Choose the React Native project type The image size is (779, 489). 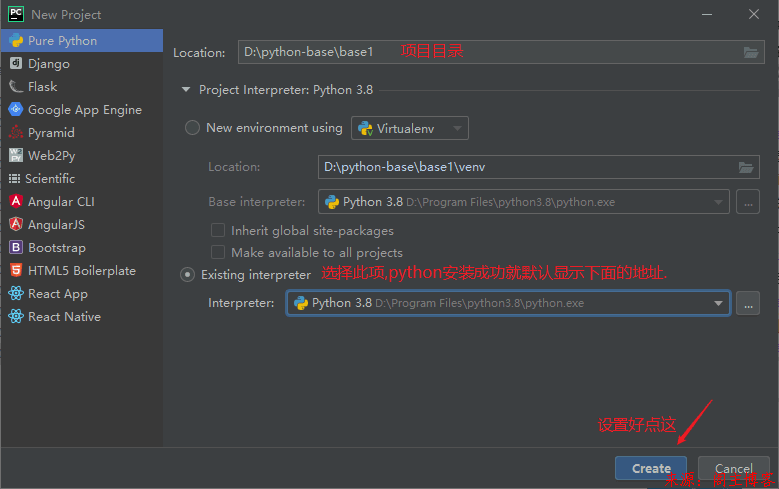point(82,317)
